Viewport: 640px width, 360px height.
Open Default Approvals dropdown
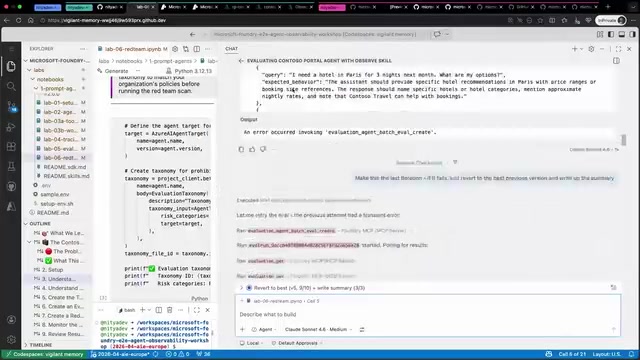point(297,343)
